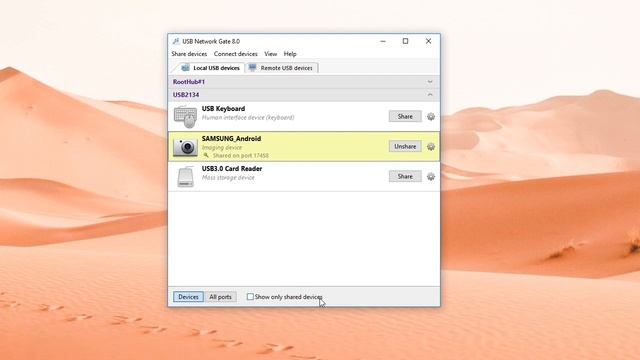Select the RootHub#1 hub label
The height and width of the screenshot is (360, 640).
pos(189,82)
